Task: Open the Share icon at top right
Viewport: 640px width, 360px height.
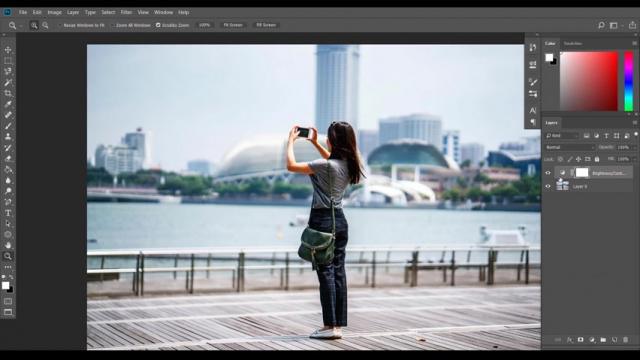Action: [632, 25]
